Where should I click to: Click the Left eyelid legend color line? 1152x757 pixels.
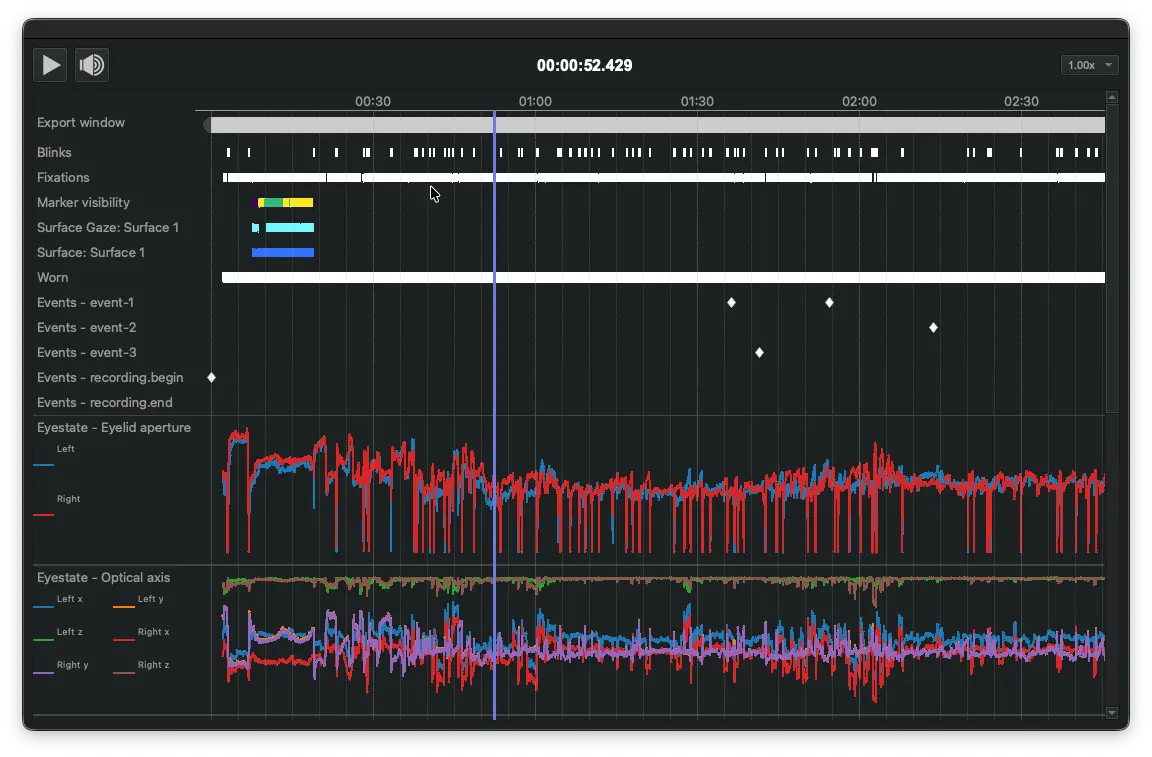click(43, 463)
